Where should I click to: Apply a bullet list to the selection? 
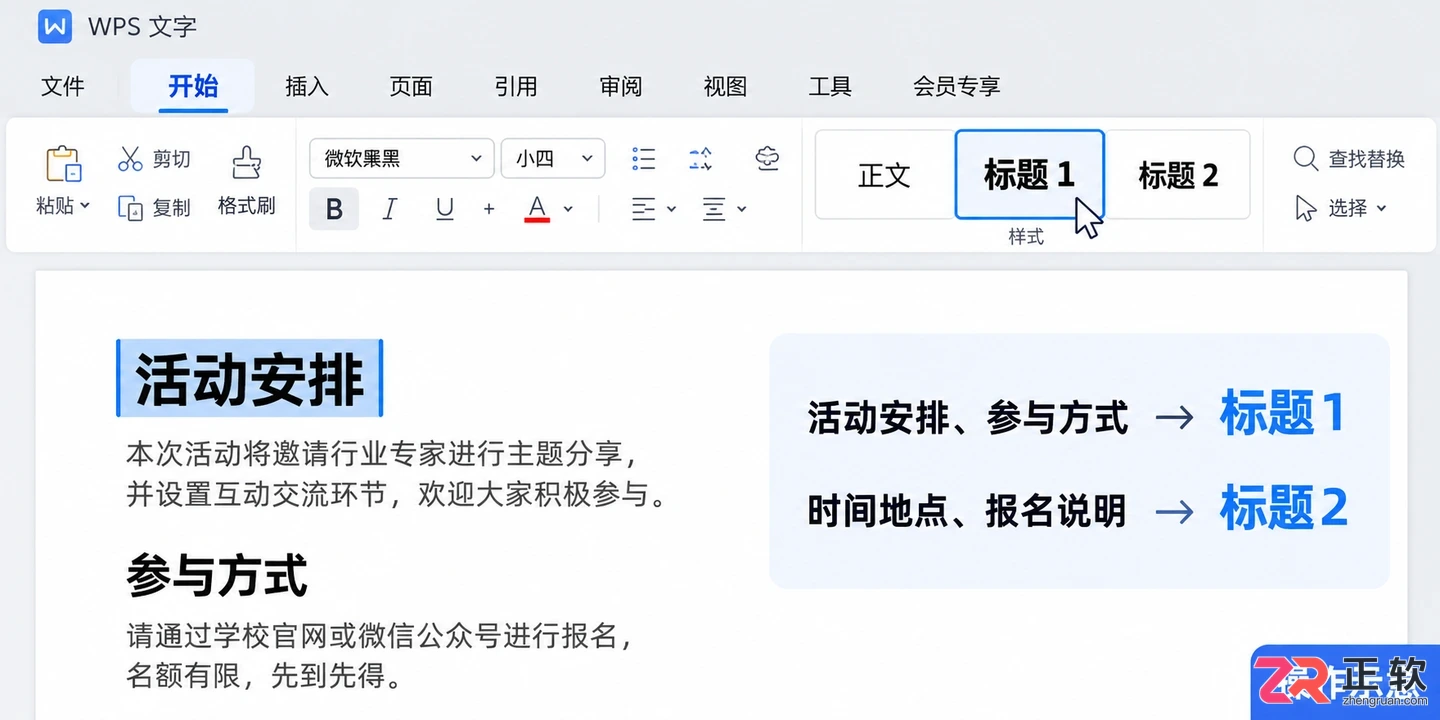pos(644,158)
